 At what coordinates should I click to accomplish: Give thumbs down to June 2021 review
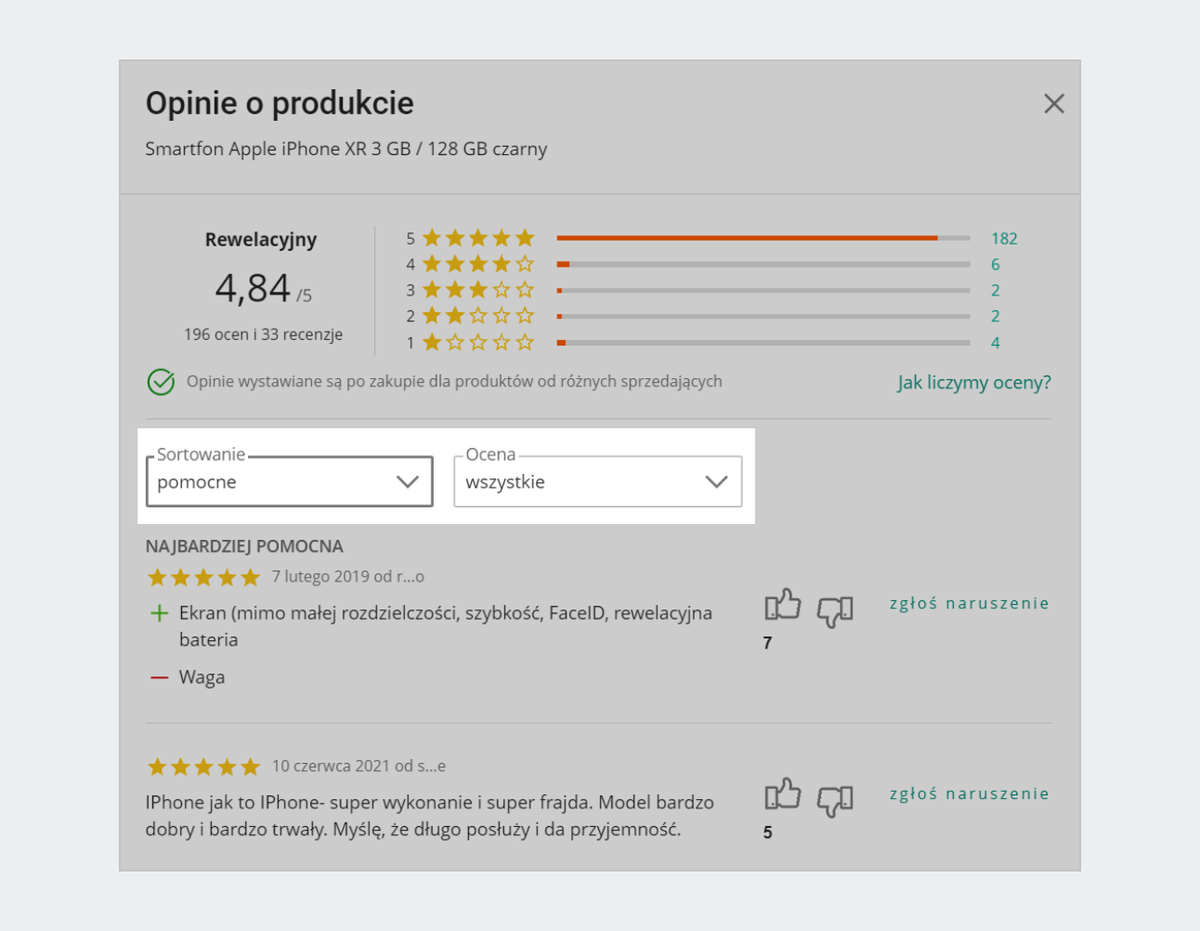[x=835, y=798]
